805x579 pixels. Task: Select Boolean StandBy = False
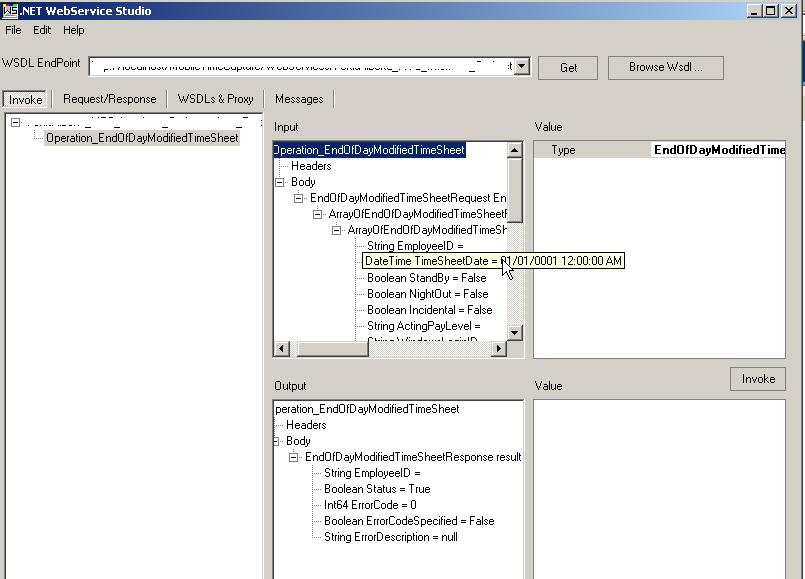[x=427, y=278]
